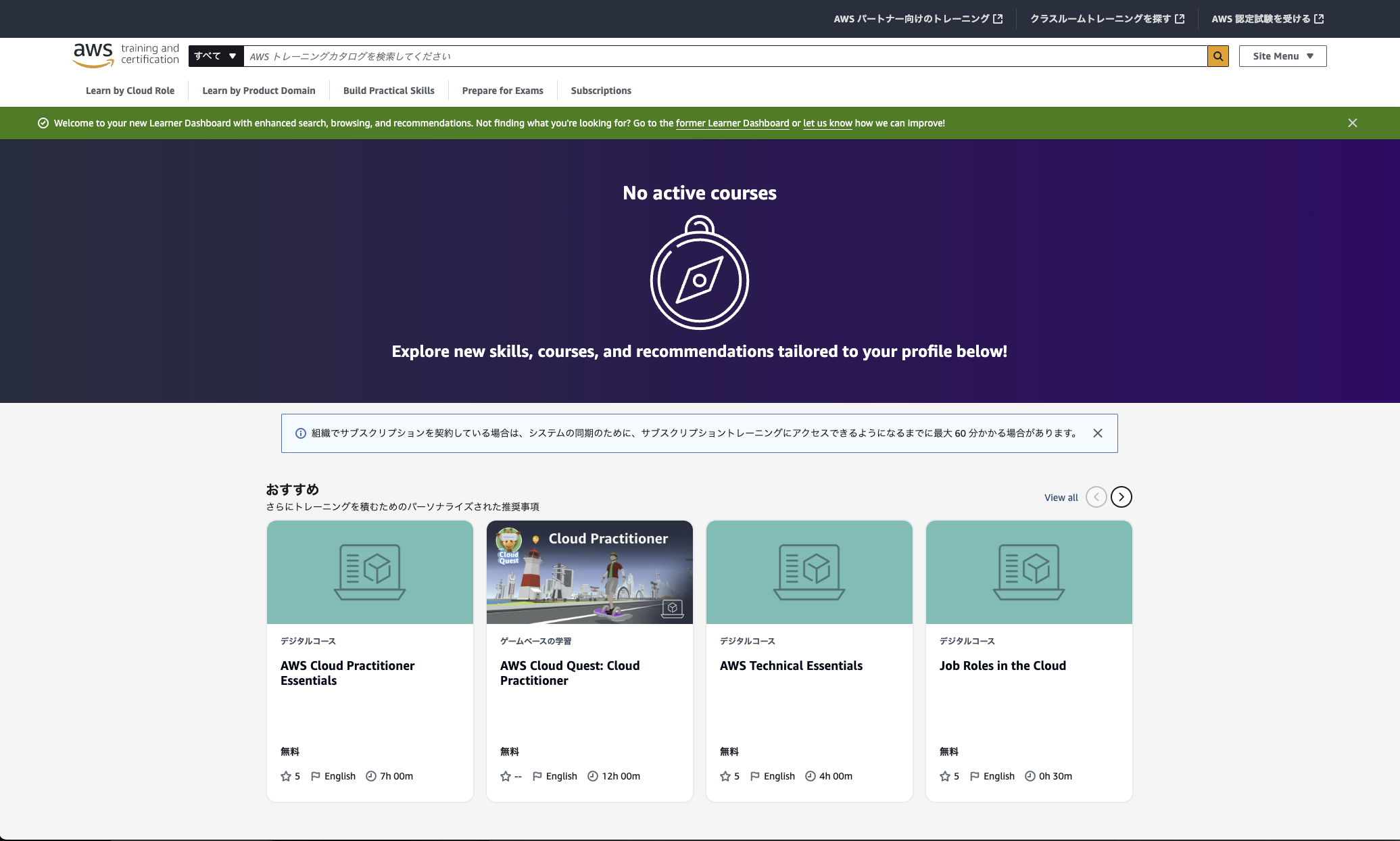The image size is (1400, 841).
Task: Toggle the Site Menu dropdown
Action: pos(1282,55)
